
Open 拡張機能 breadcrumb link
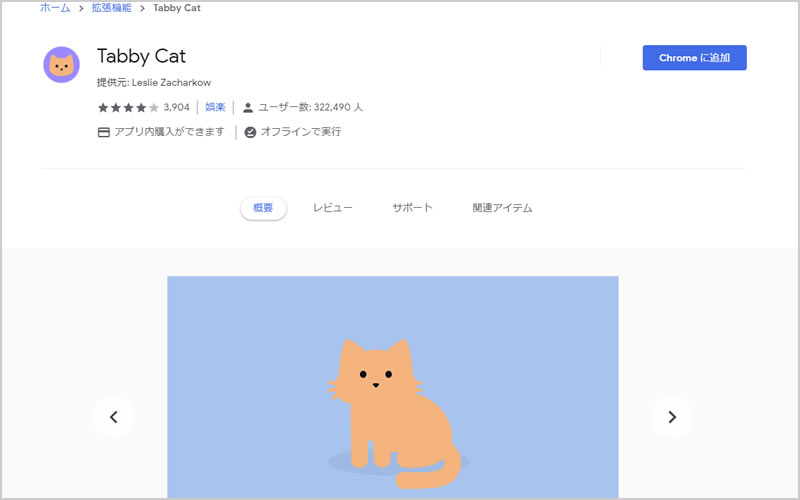pos(112,8)
